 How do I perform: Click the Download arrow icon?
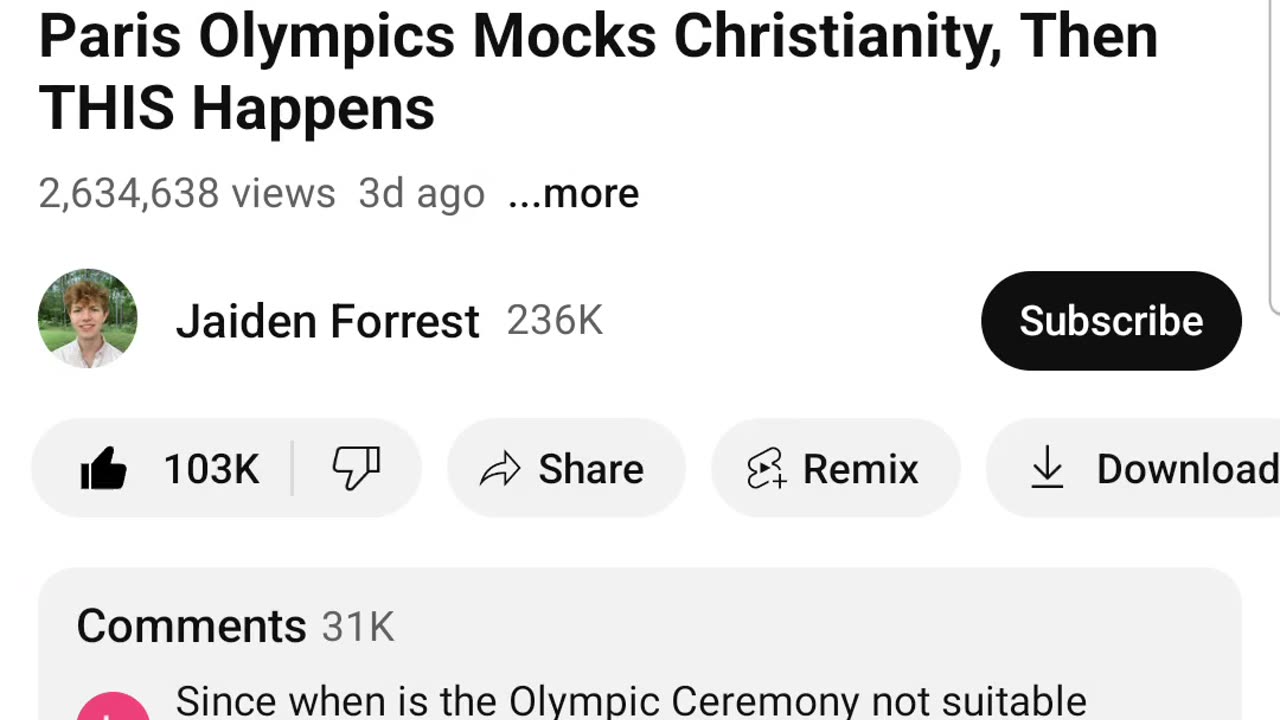(1047, 468)
